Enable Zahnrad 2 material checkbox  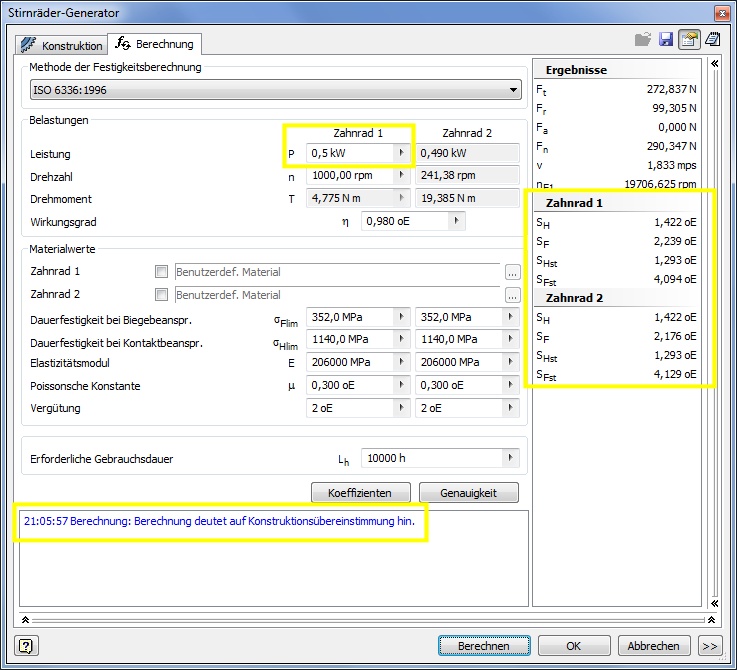pyautogui.click(x=161, y=294)
